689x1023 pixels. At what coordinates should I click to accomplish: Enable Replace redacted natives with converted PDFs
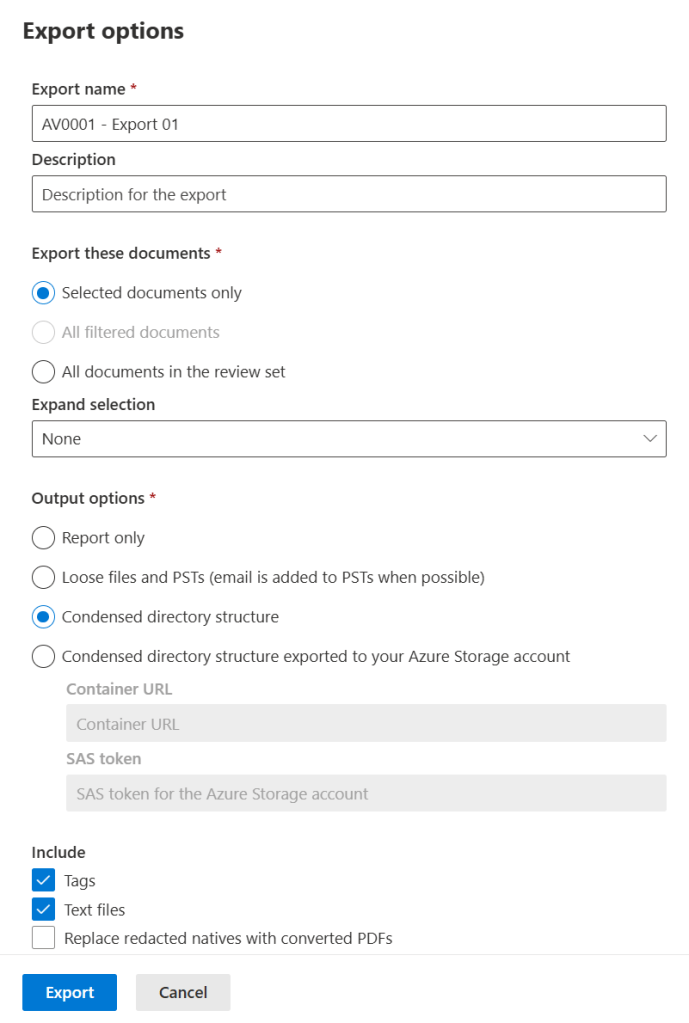pos(44,939)
